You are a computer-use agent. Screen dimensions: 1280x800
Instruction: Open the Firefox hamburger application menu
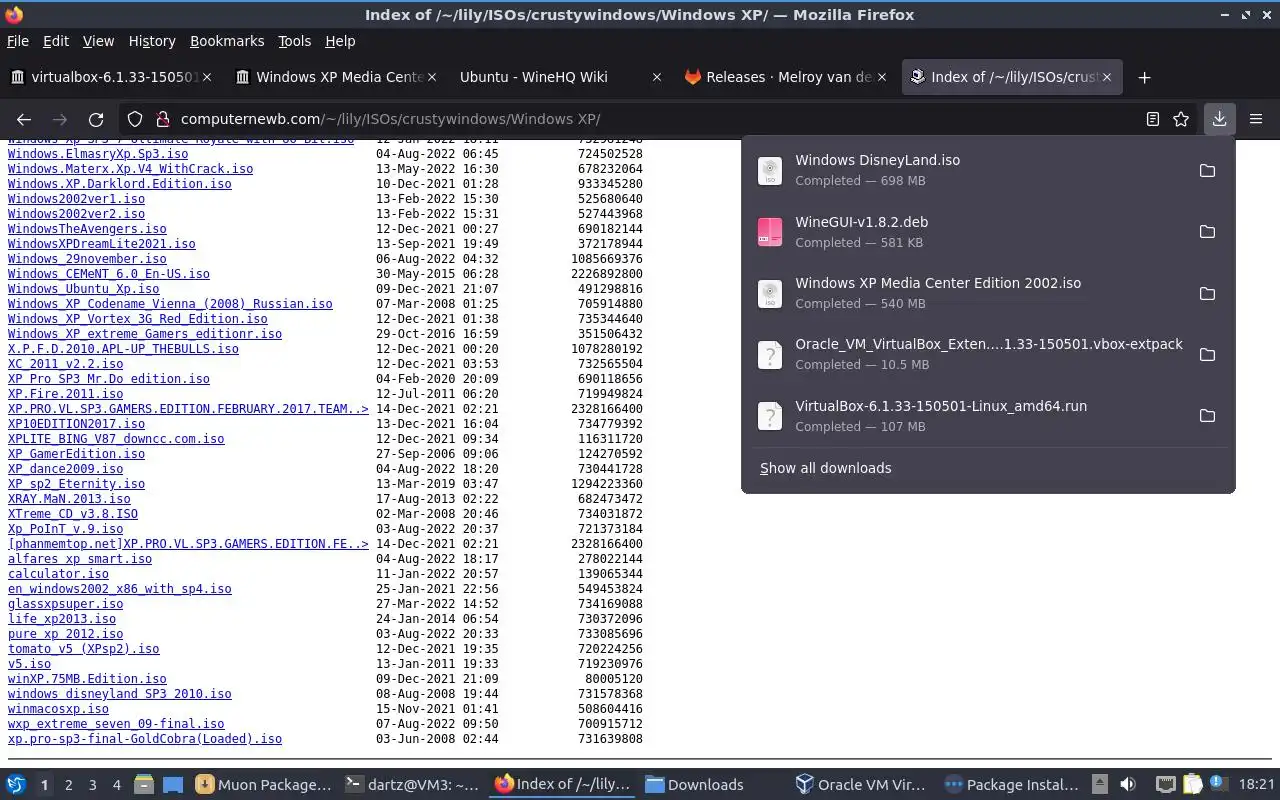(1256, 119)
